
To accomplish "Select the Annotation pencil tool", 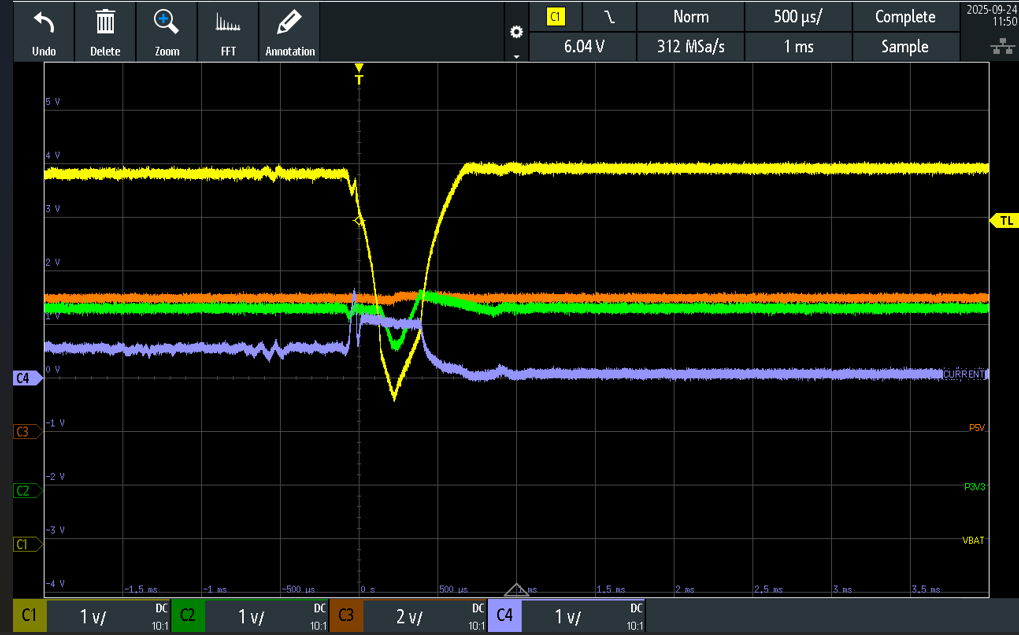I will (x=290, y=32).
